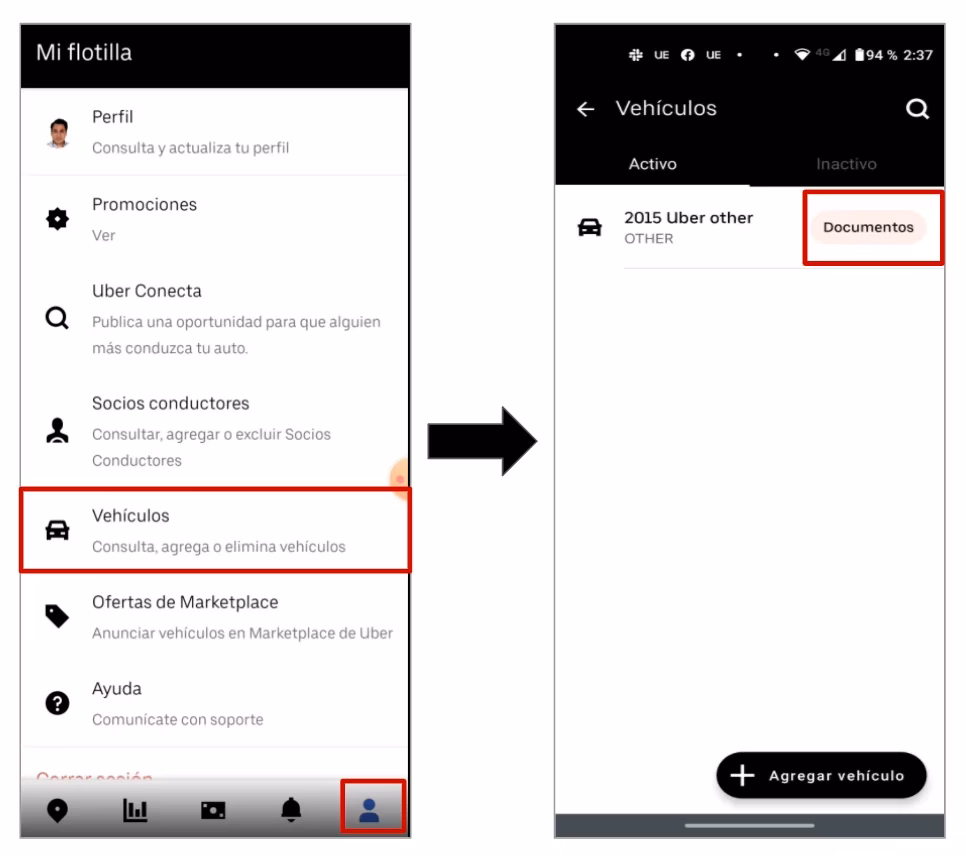Image resolution: width=966 pixels, height=856 pixels.
Task: Open the cash earnings tab
Action: pyautogui.click(x=213, y=810)
